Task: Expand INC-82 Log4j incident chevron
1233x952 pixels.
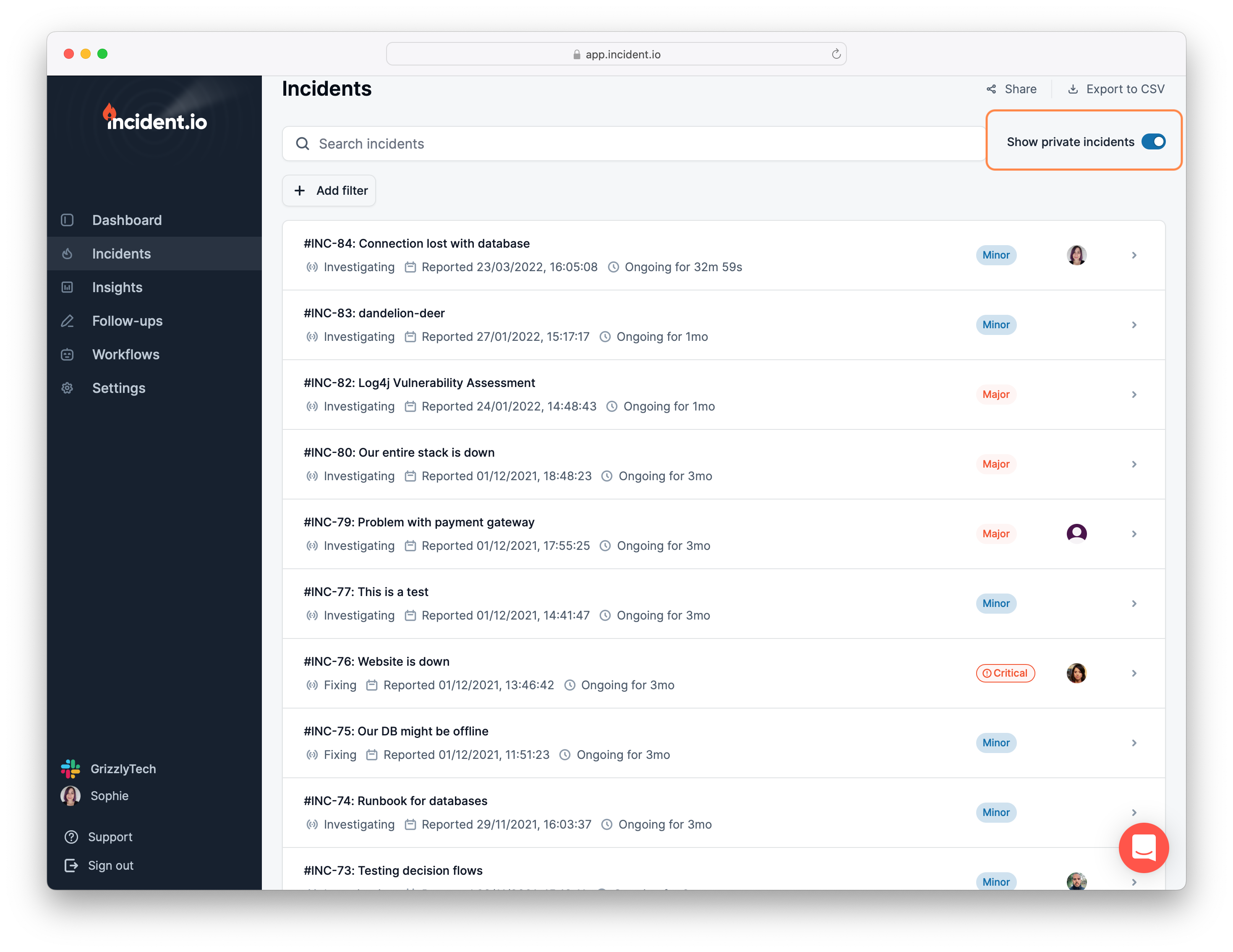Action: [1134, 395]
